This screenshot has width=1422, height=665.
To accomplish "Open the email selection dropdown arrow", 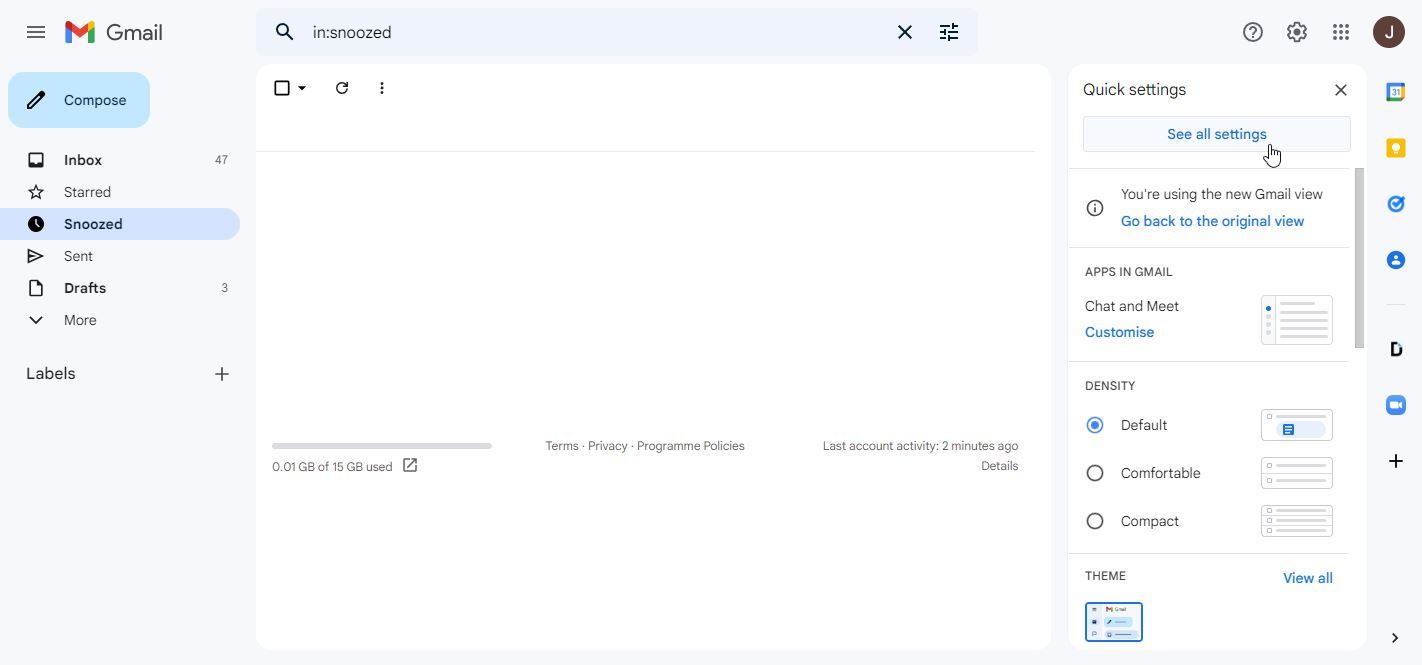I will pyautogui.click(x=301, y=88).
